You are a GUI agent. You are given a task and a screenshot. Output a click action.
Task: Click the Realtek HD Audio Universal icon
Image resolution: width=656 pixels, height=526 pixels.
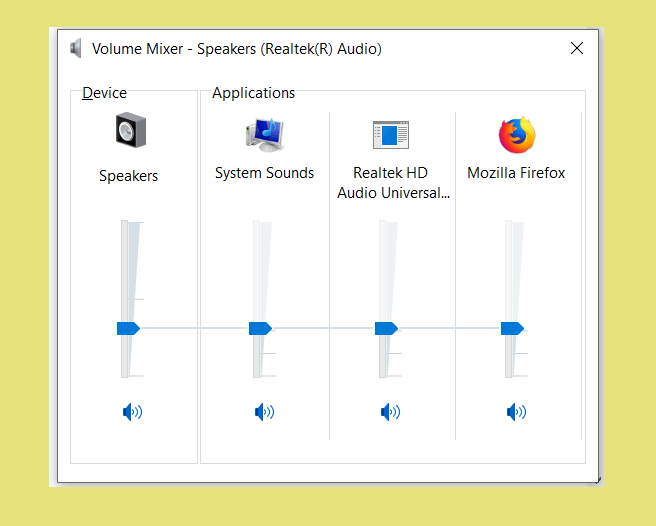point(391,135)
